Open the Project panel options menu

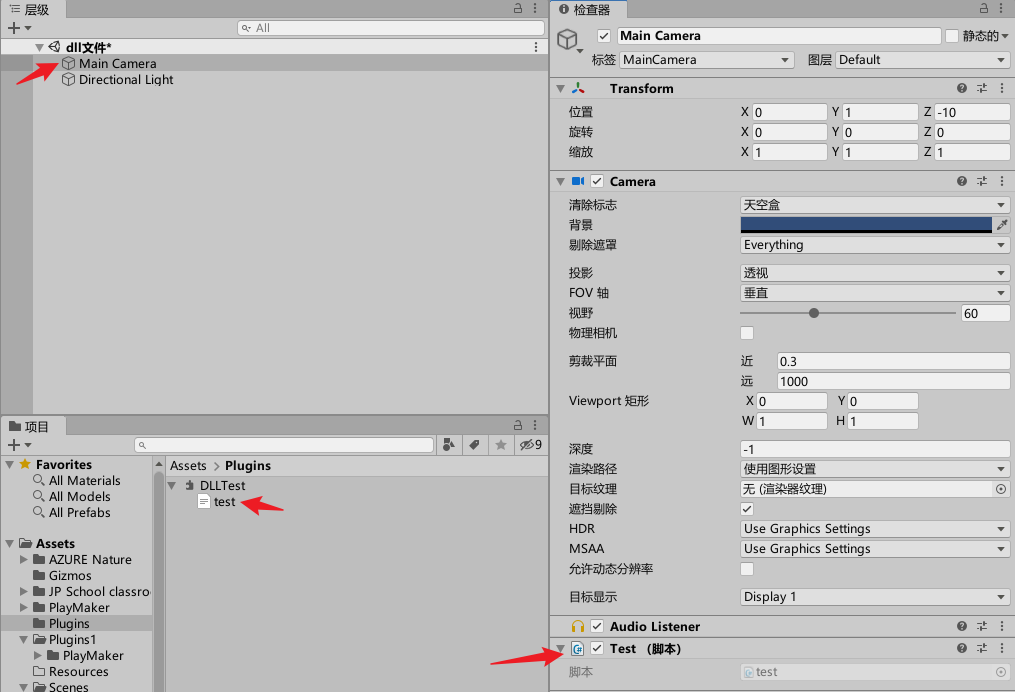535,425
